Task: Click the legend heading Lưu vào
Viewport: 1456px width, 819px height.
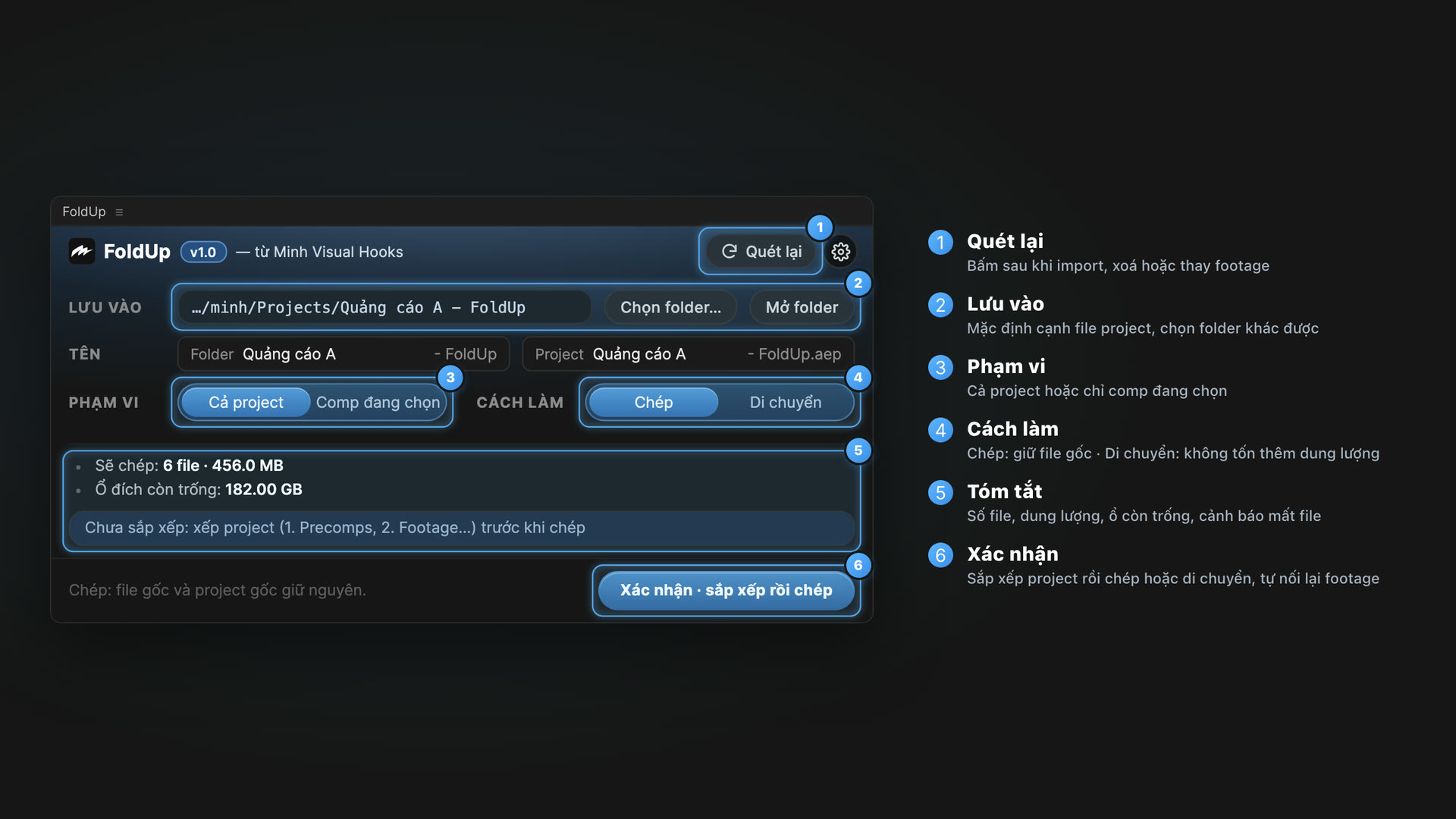Action: [1006, 304]
